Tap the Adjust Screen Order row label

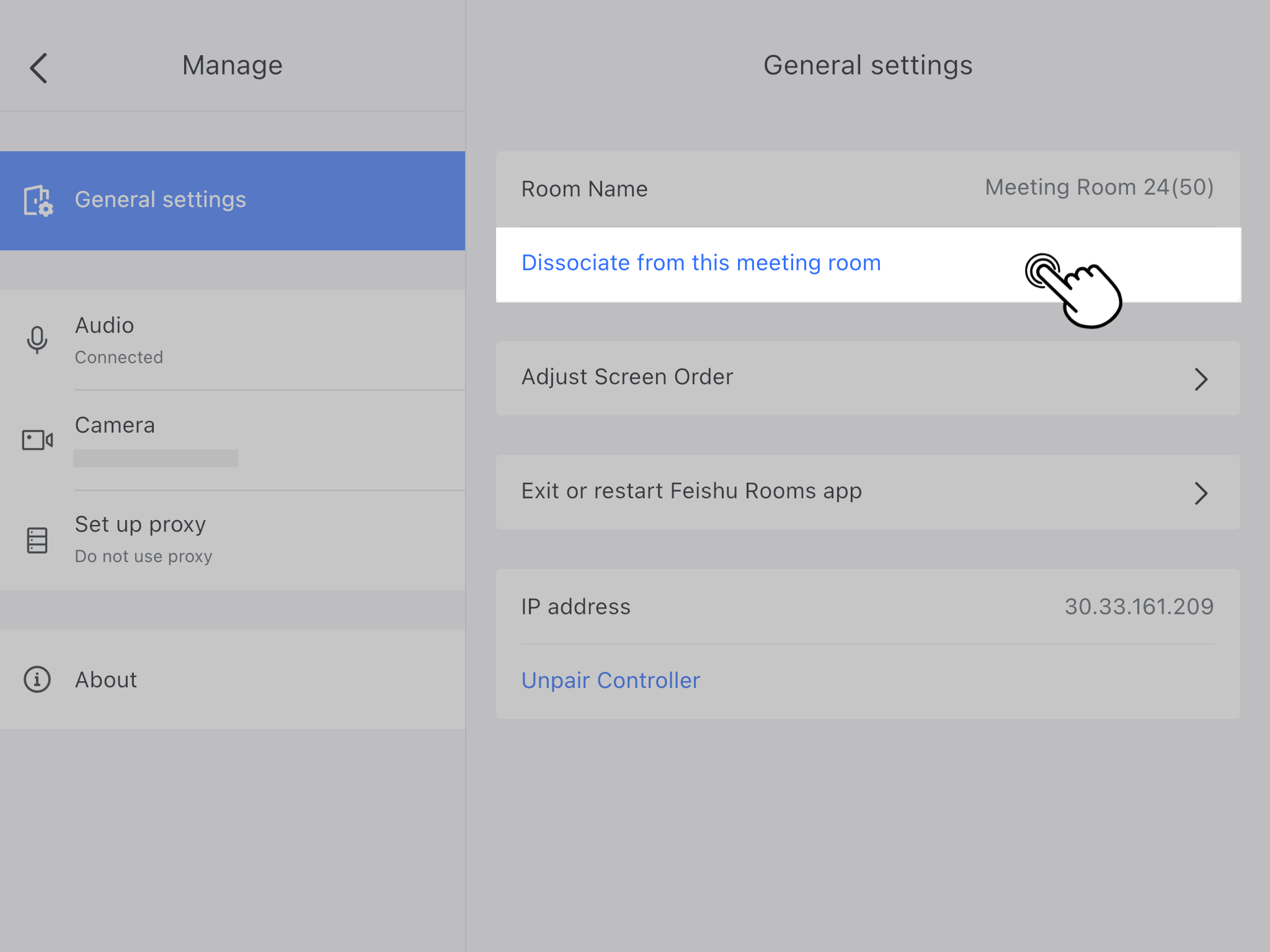click(x=627, y=377)
